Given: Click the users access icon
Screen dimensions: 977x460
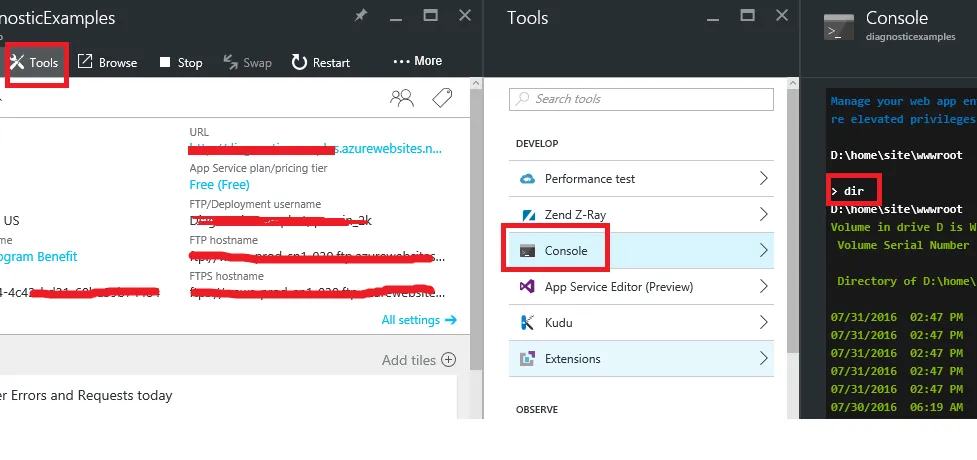Looking at the screenshot, I should pyautogui.click(x=402, y=98).
